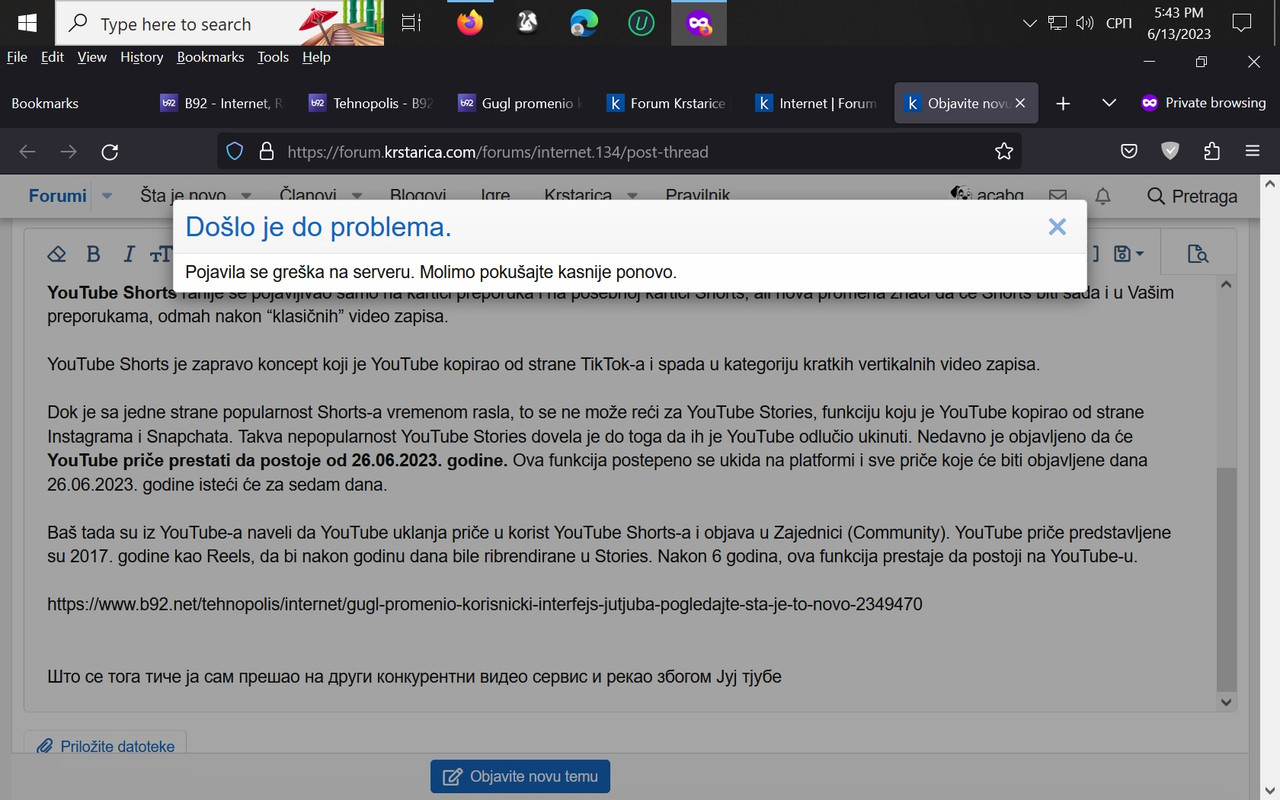The image size is (1280, 800).
Task: Click the Firefox back arrow button
Action: point(27,152)
